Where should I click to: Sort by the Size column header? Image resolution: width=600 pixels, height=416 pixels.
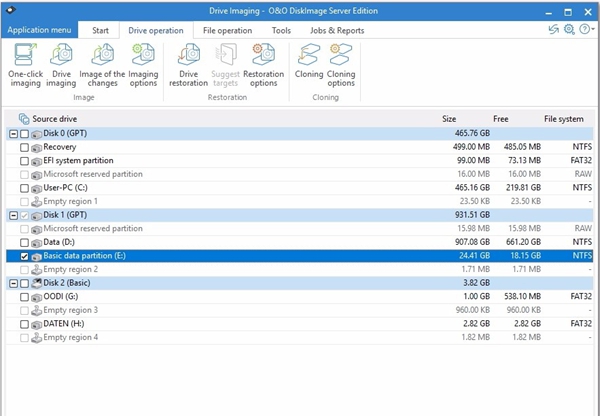tap(449, 119)
